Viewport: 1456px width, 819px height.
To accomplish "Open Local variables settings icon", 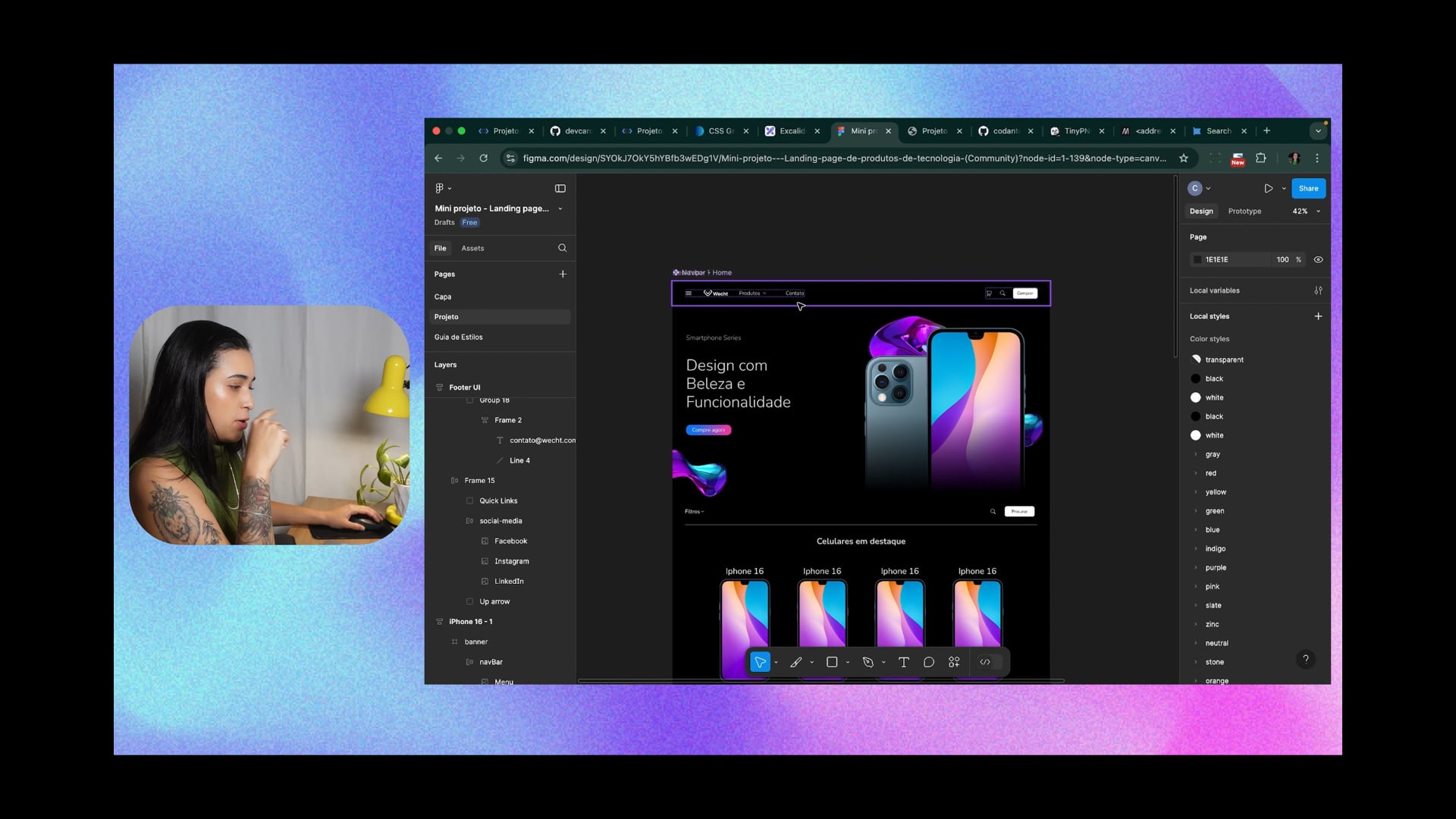I will point(1318,290).
